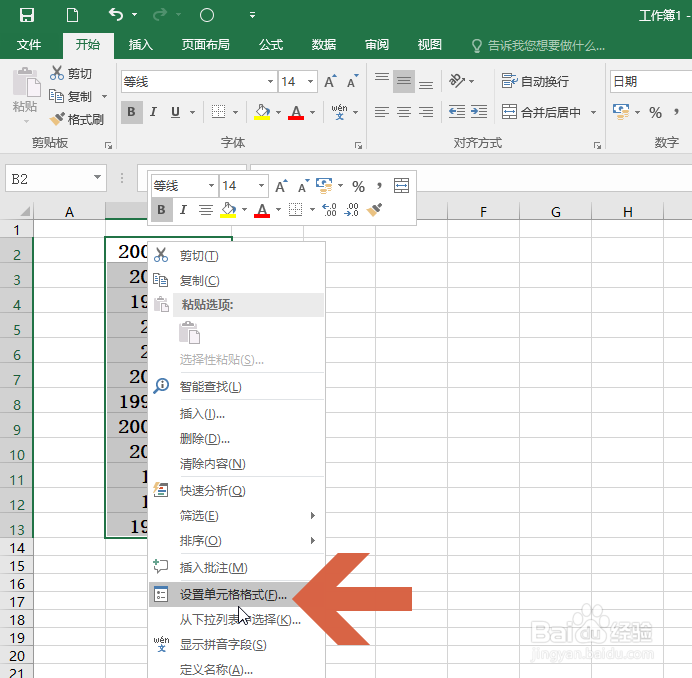The image size is (692, 678).
Task: Select middle align in ribbon alignment group
Action: (403, 81)
